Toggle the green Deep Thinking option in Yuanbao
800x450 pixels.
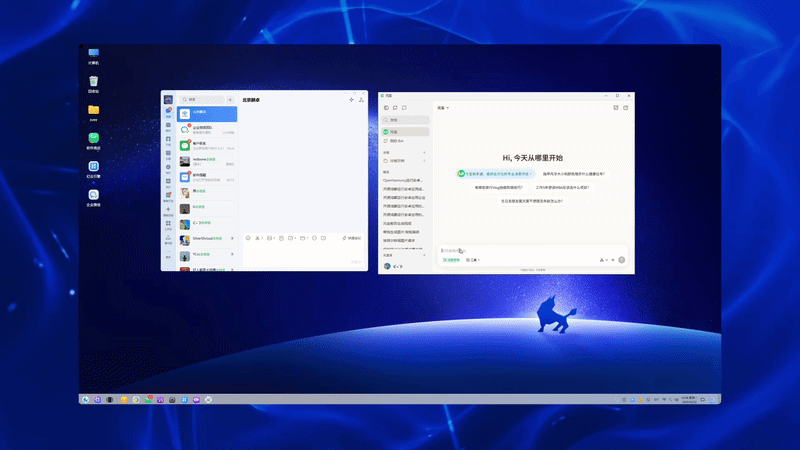451,260
